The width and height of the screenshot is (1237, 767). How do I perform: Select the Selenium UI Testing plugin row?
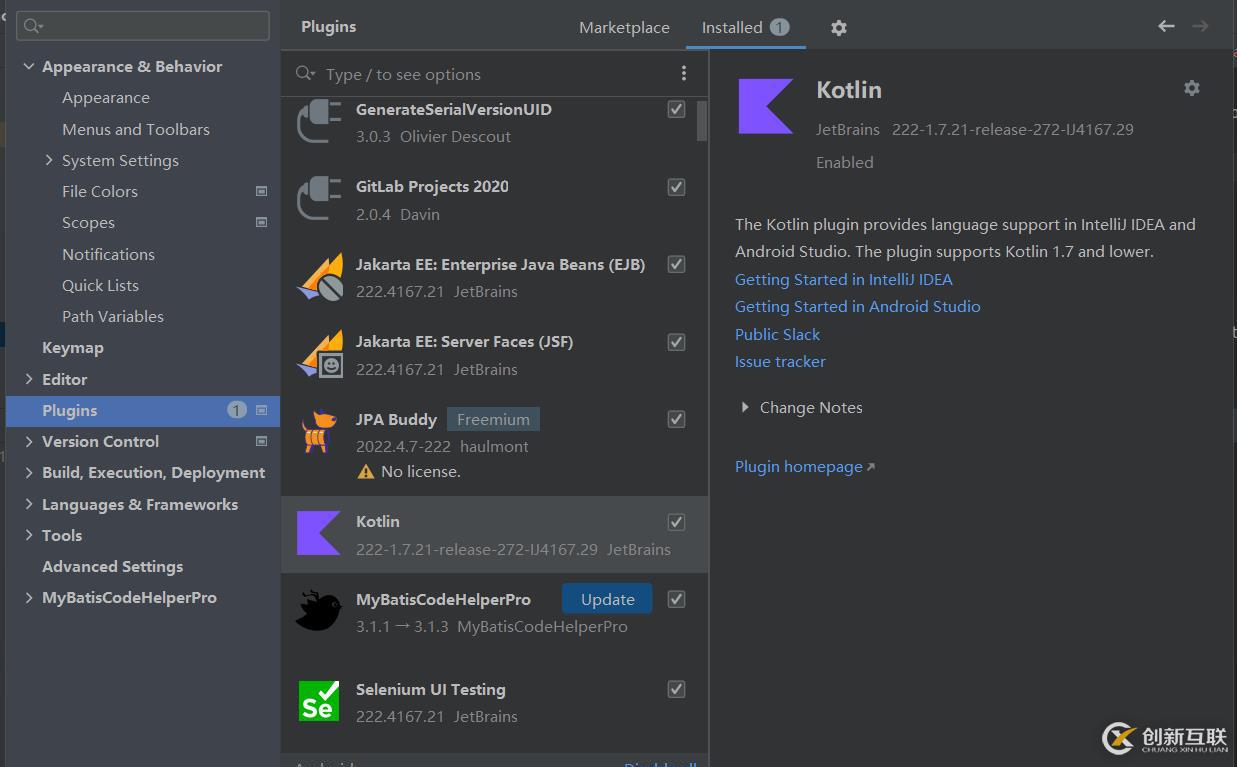pyautogui.click(x=495, y=702)
